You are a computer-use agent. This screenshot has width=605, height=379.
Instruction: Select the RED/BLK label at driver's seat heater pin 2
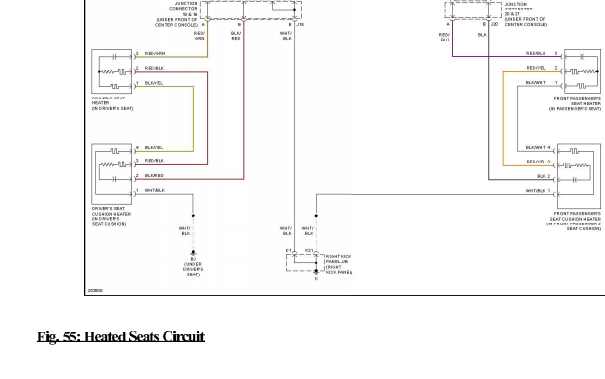click(x=154, y=68)
